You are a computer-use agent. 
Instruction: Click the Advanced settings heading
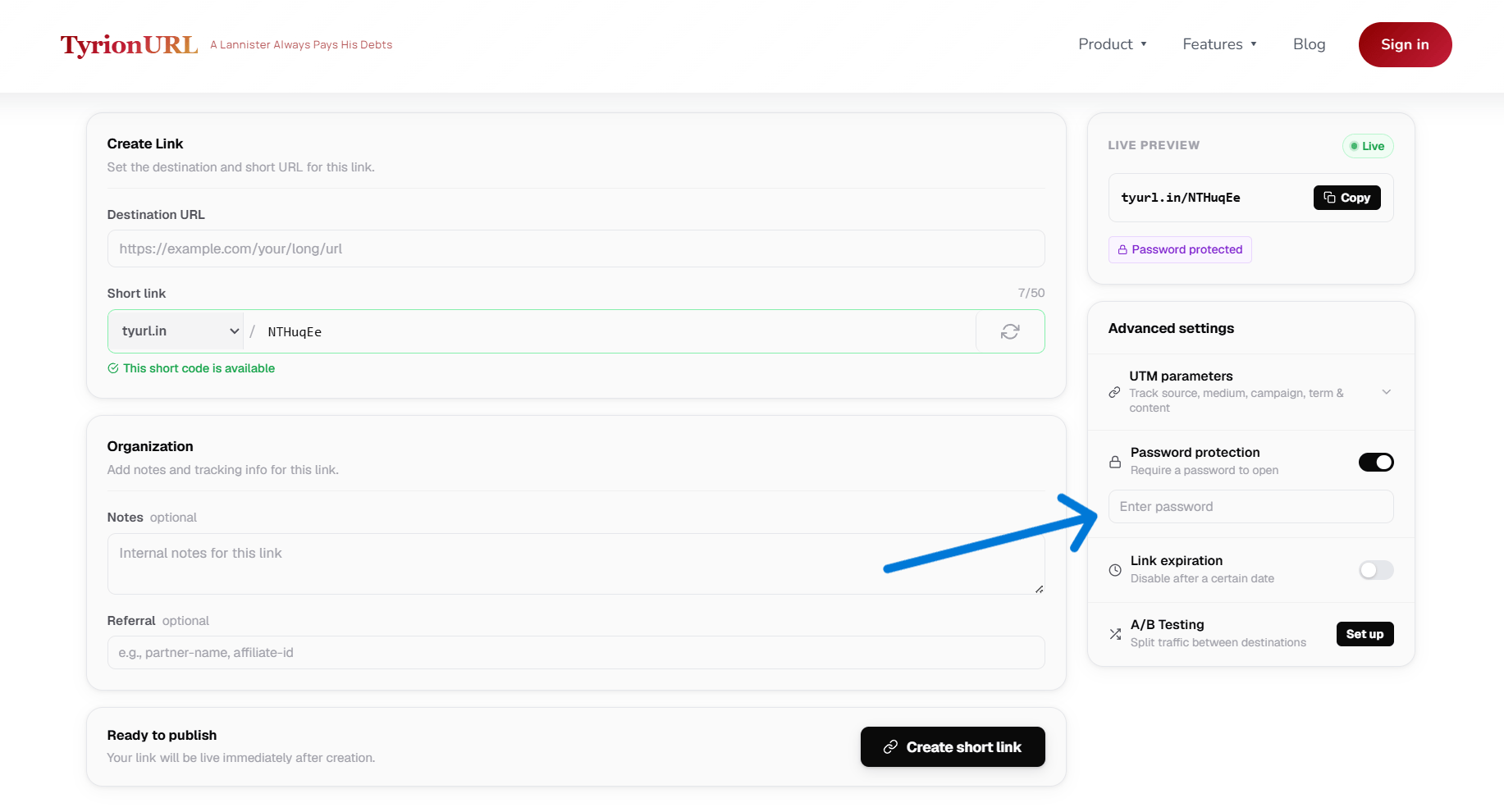1171,328
